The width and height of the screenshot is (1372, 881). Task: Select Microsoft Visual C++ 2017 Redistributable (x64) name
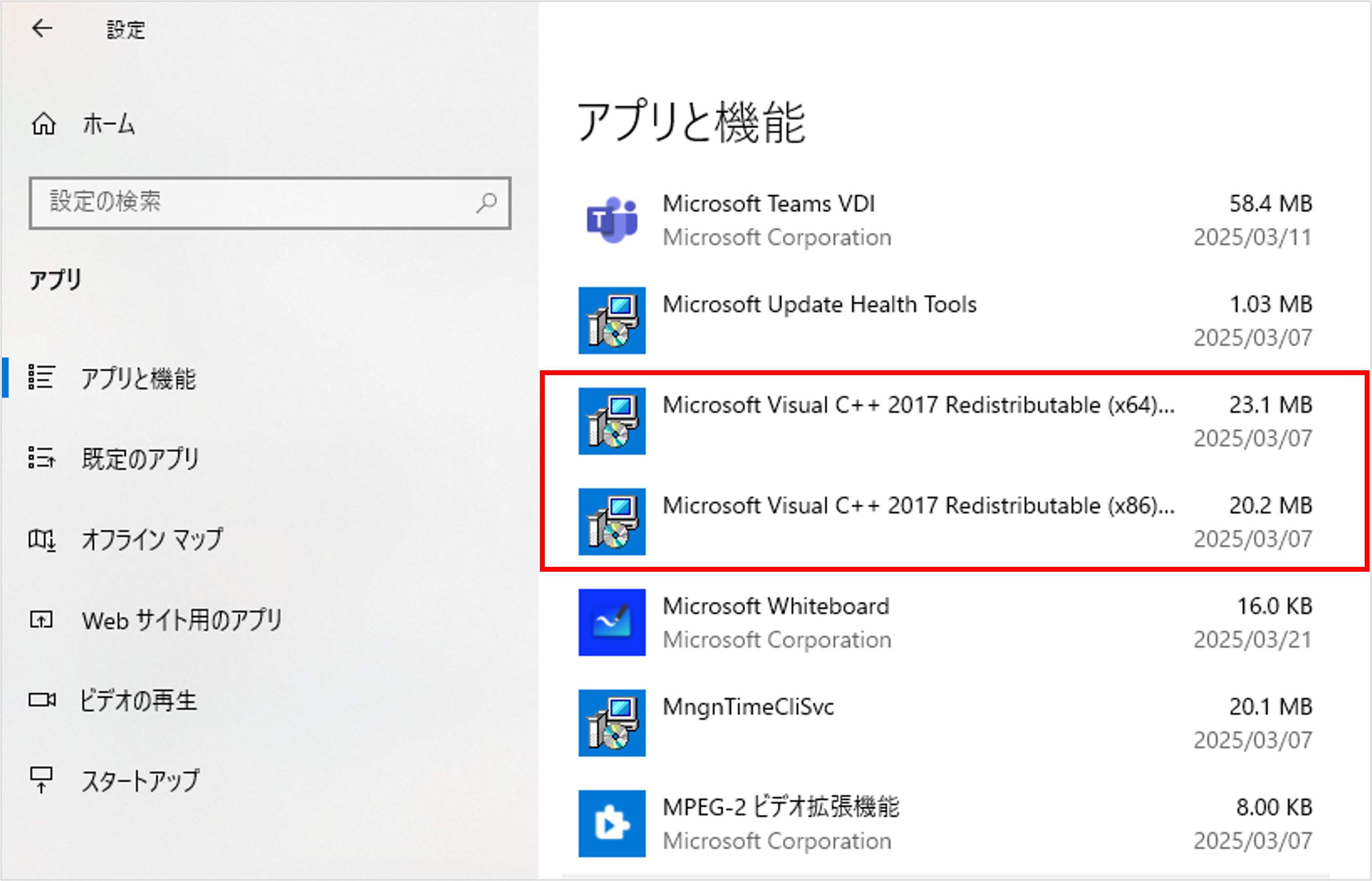coord(918,405)
